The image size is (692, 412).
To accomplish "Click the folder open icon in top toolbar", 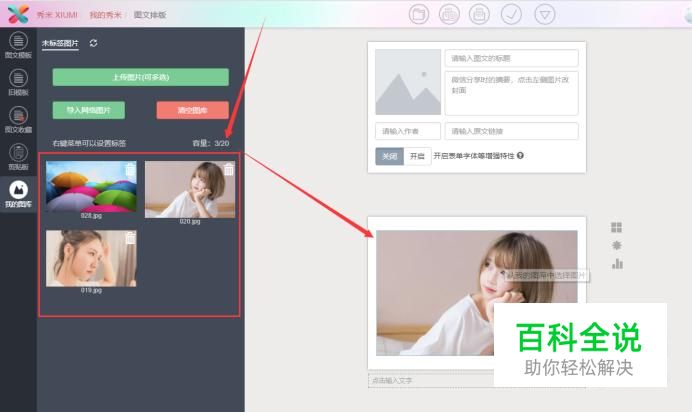I will click(418, 14).
